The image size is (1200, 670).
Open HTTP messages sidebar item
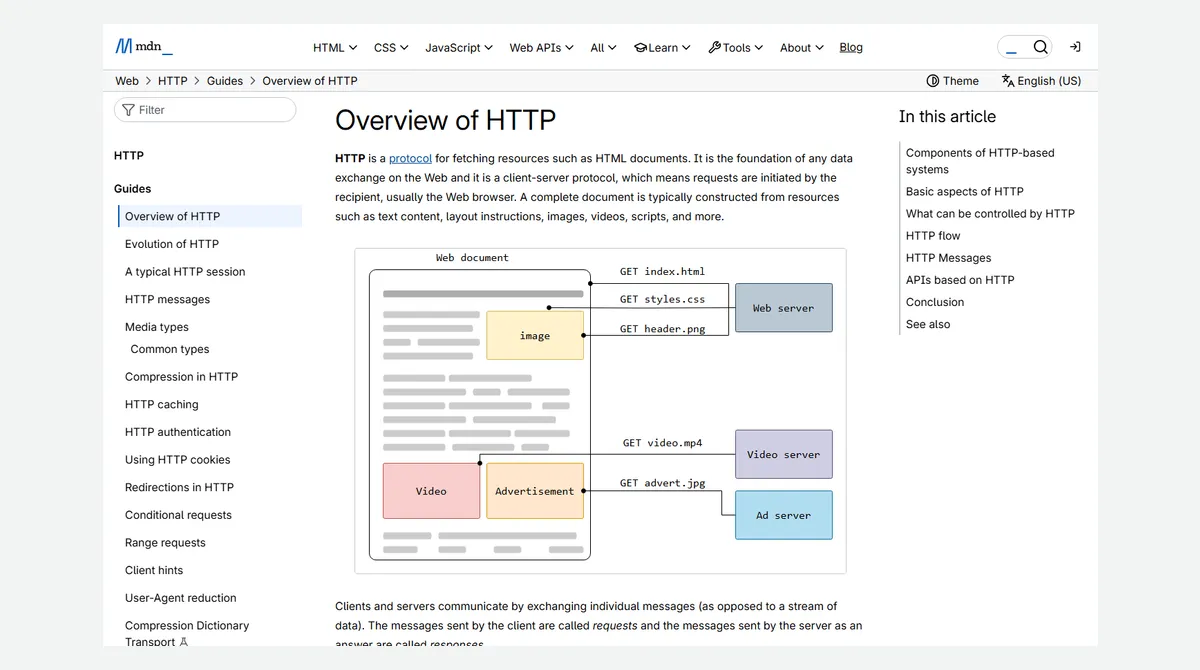167,300
